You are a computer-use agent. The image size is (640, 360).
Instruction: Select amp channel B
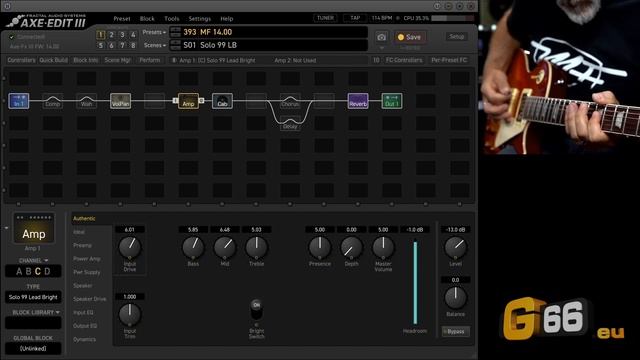tap(29, 271)
